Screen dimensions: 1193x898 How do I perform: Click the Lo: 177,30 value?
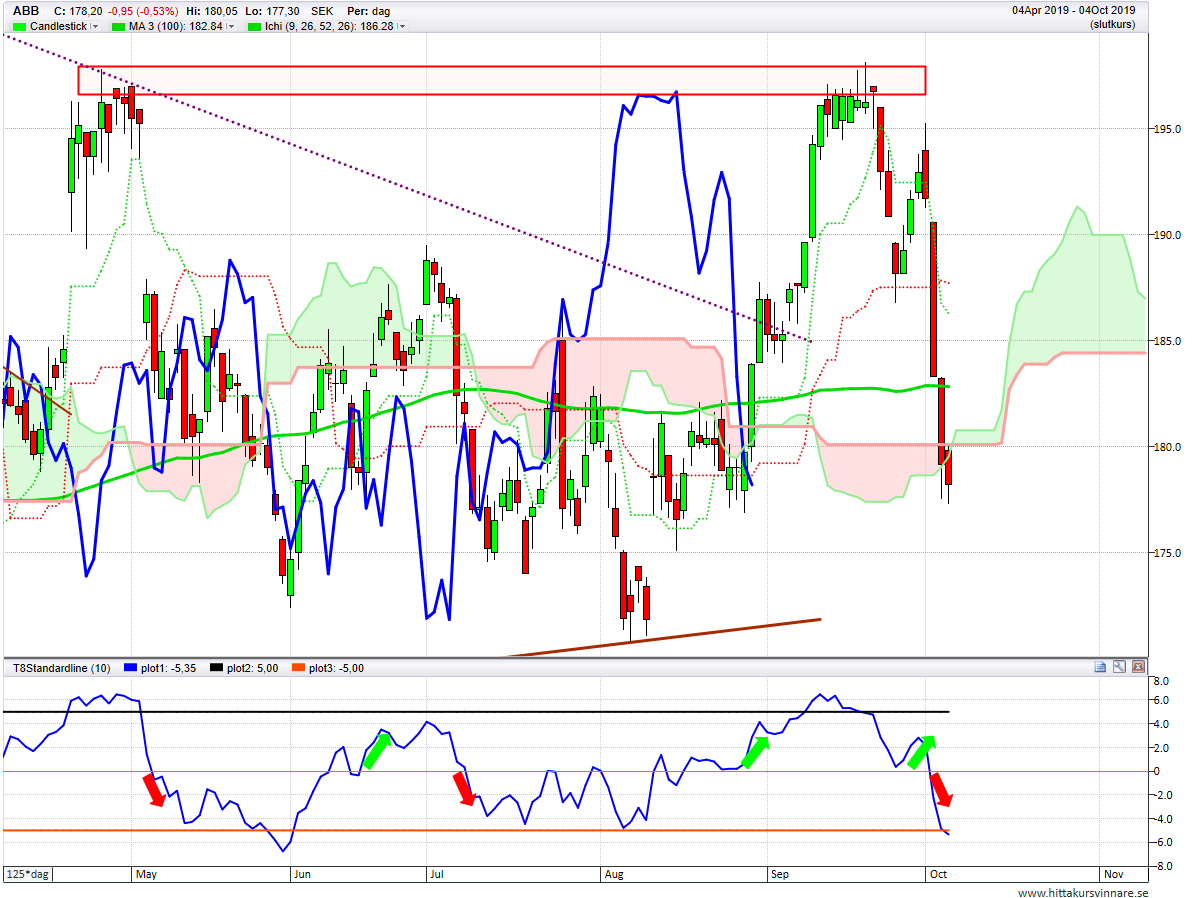click(272, 11)
